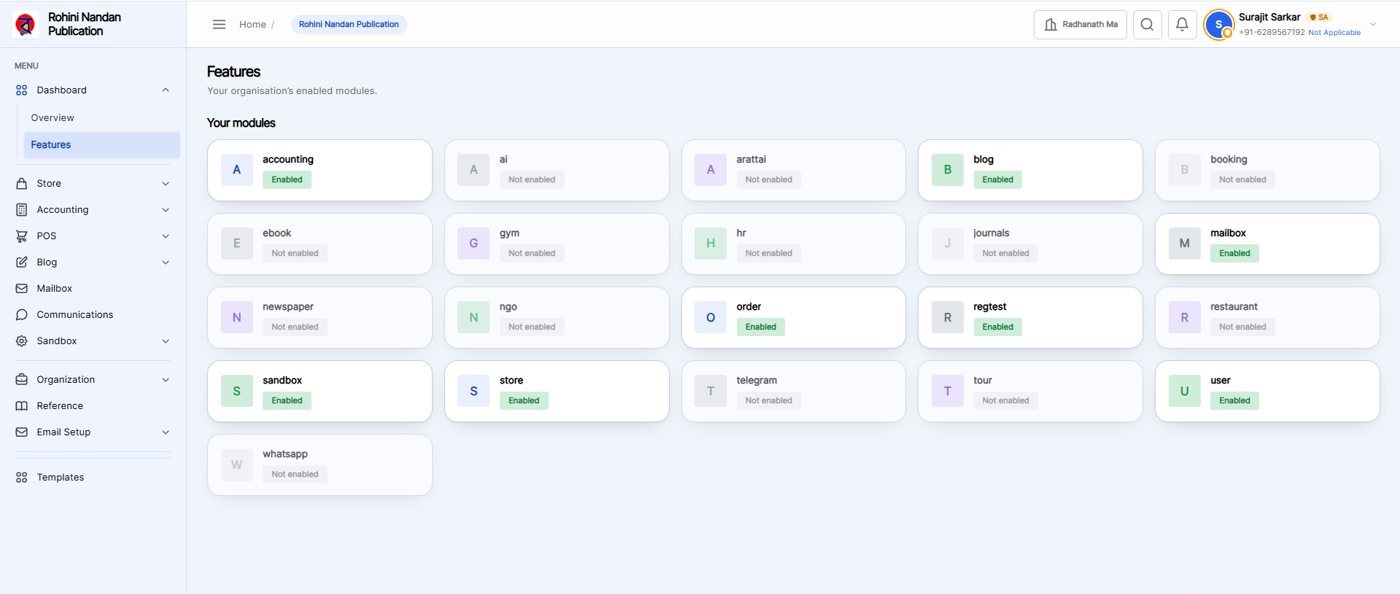The width and height of the screenshot is (1400, 594).
Task: Expand the Store menu chevron
Action: [x=165, y=184]
